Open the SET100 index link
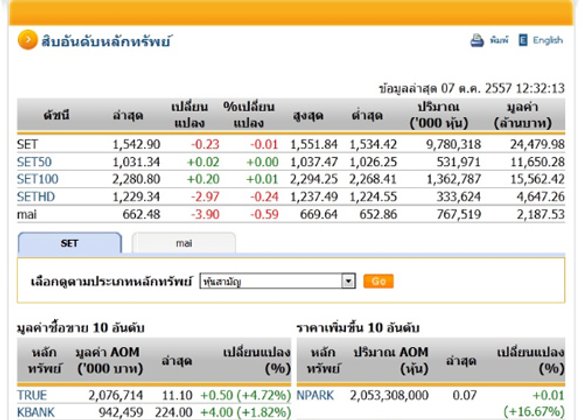583x420 pixels. (38, 179)
